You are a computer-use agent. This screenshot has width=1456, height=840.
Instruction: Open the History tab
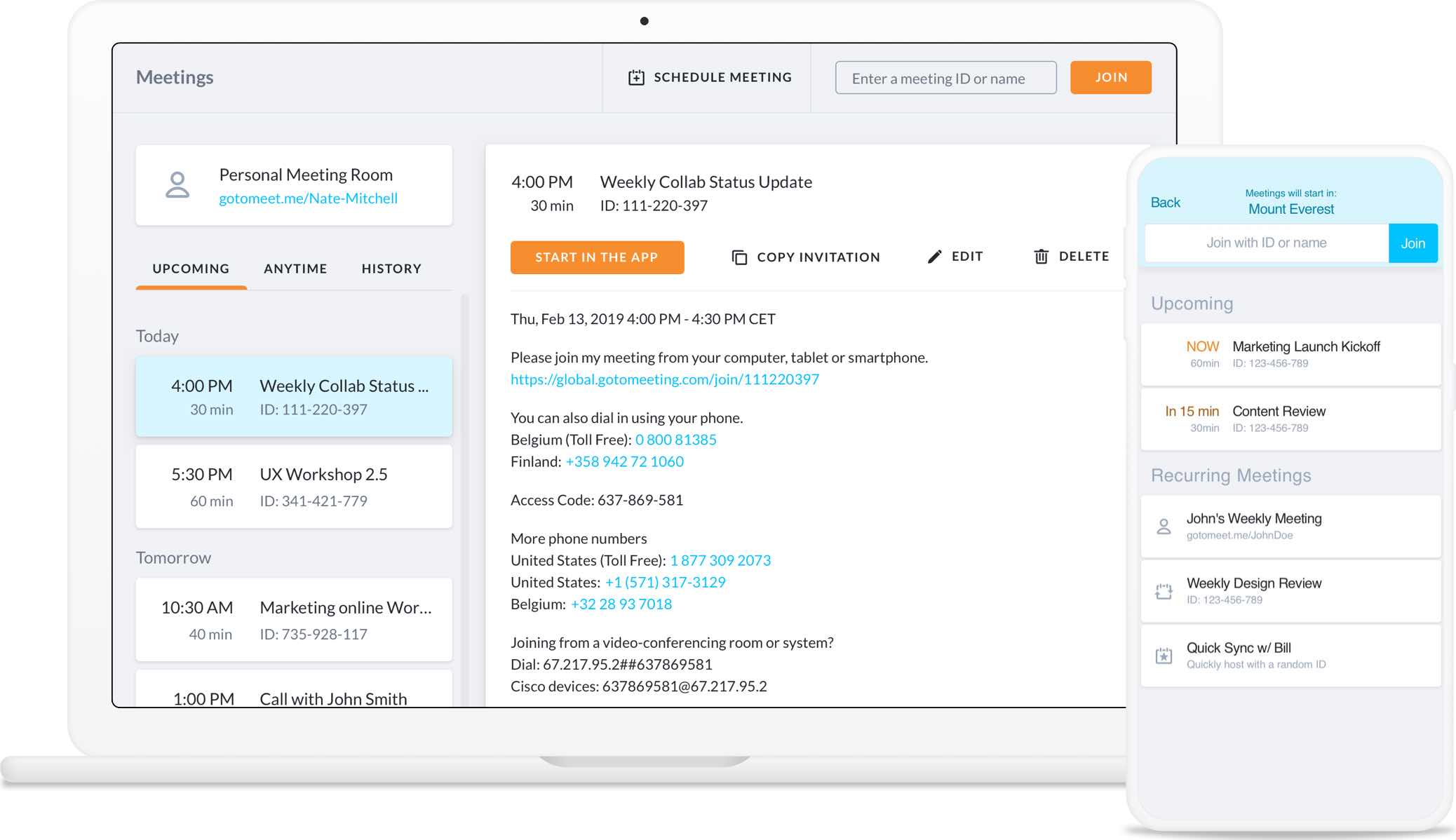(391, 268)
